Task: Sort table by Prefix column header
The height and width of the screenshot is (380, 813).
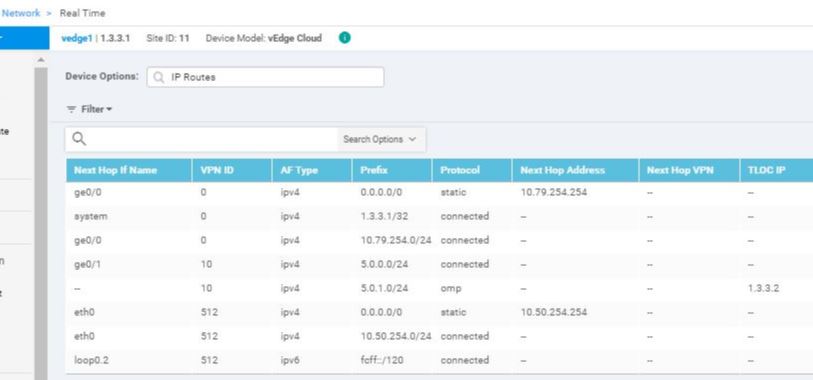Action: point(391,170)
